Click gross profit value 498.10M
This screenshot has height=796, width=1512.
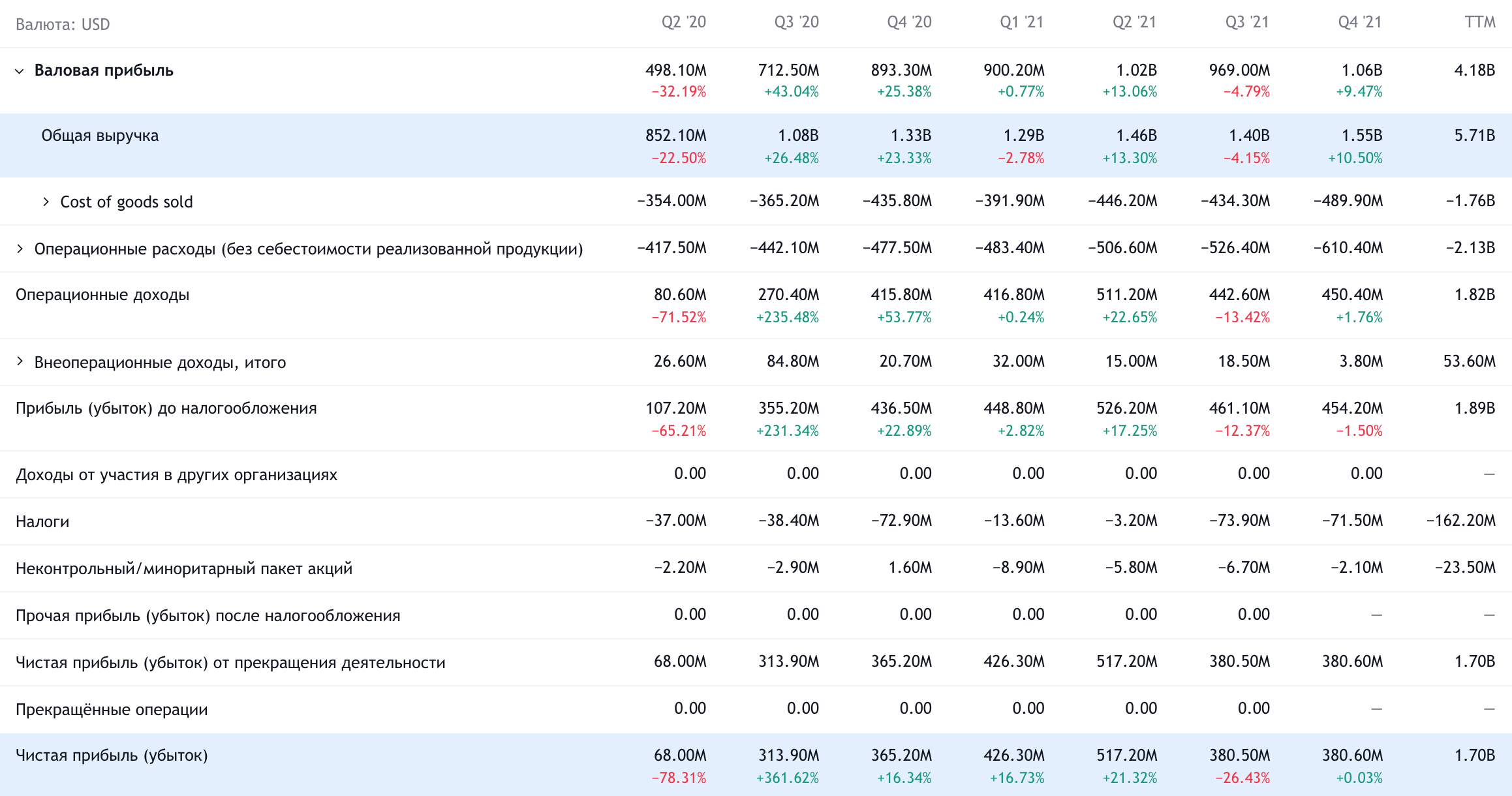click(675, 70)
